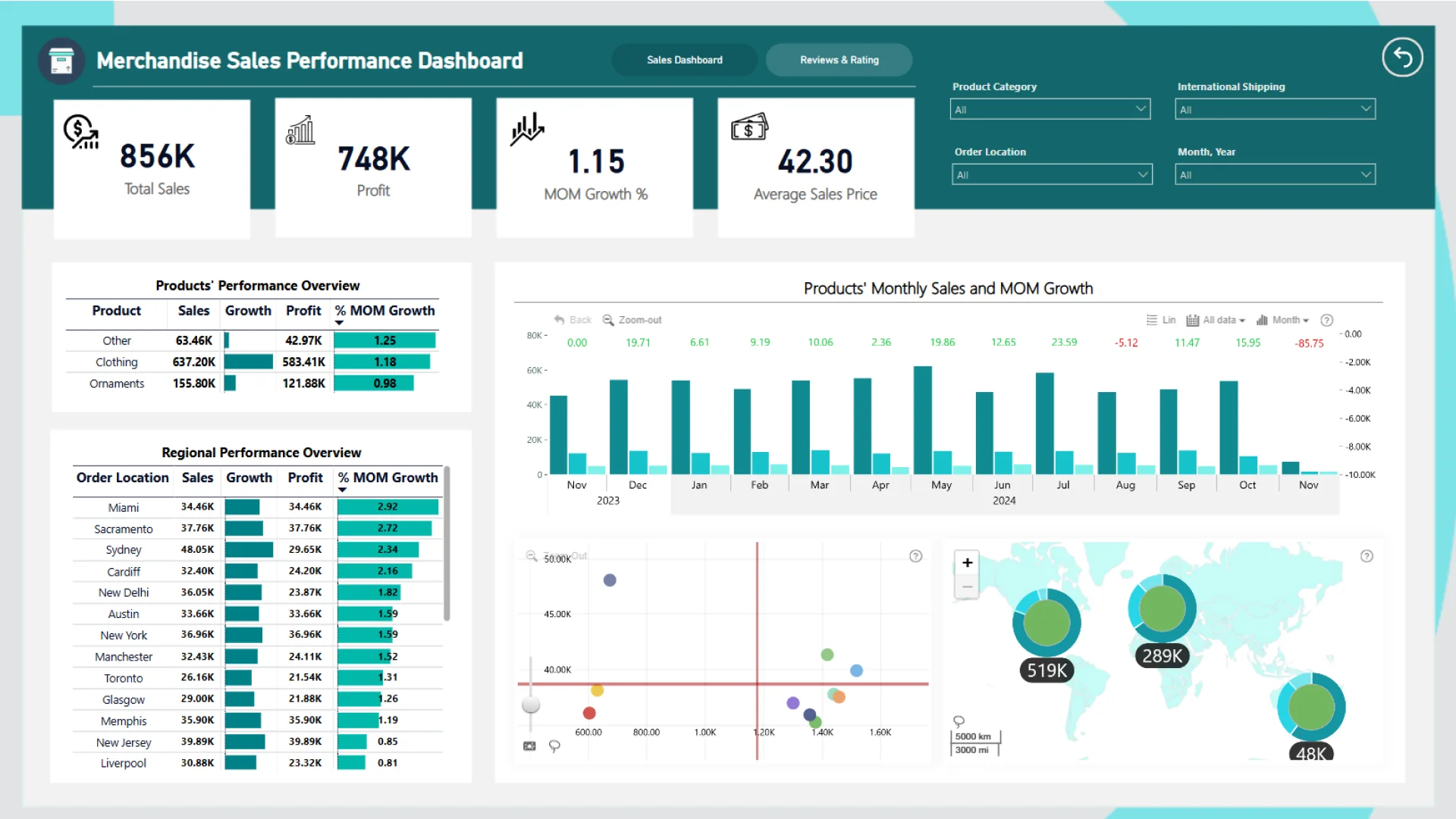Select New York in regional table
This screenshot has width=1456, height=819.
click(x=258, y=635)
